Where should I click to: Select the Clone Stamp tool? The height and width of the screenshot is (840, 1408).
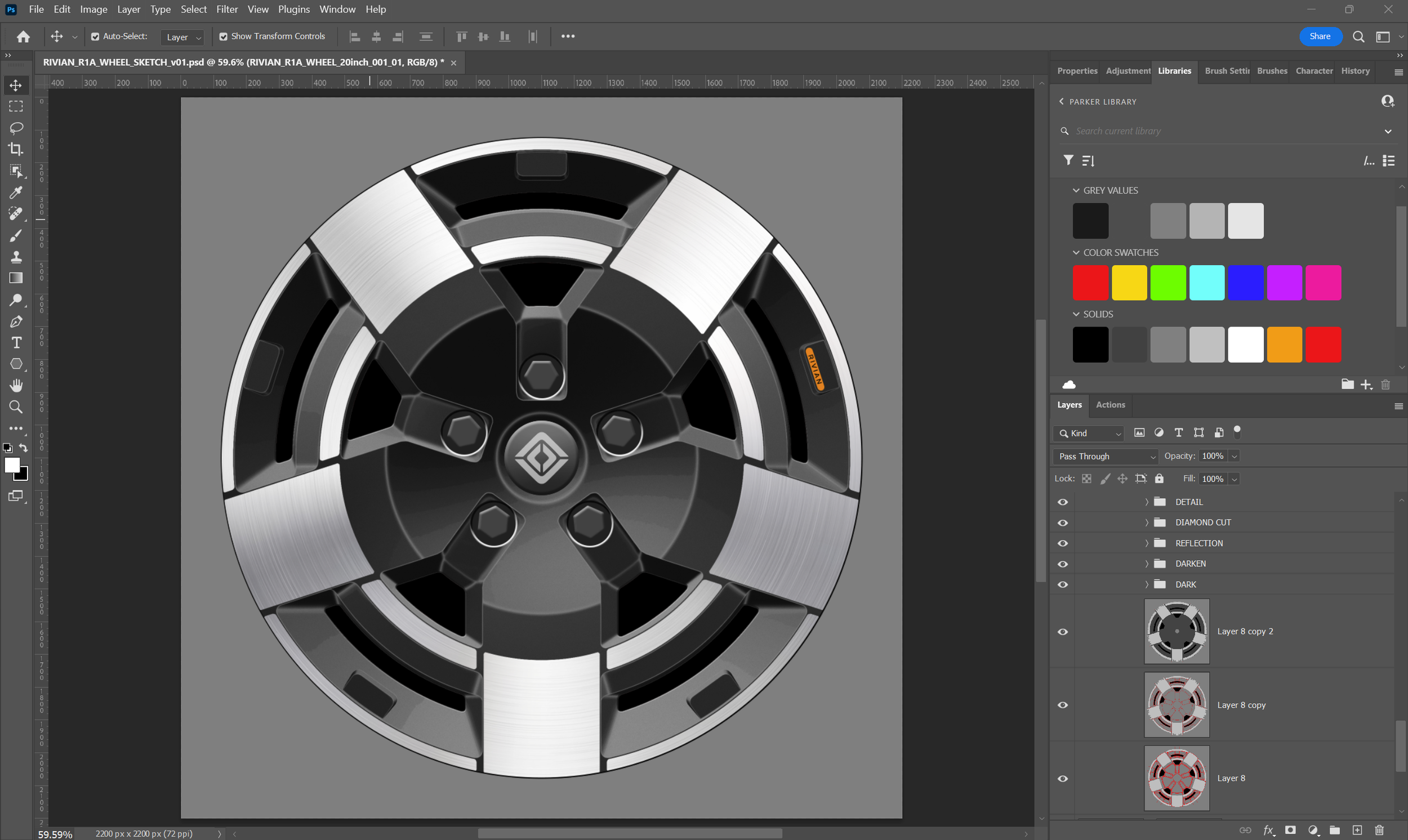pyautogui.click(x=16, y=257)
